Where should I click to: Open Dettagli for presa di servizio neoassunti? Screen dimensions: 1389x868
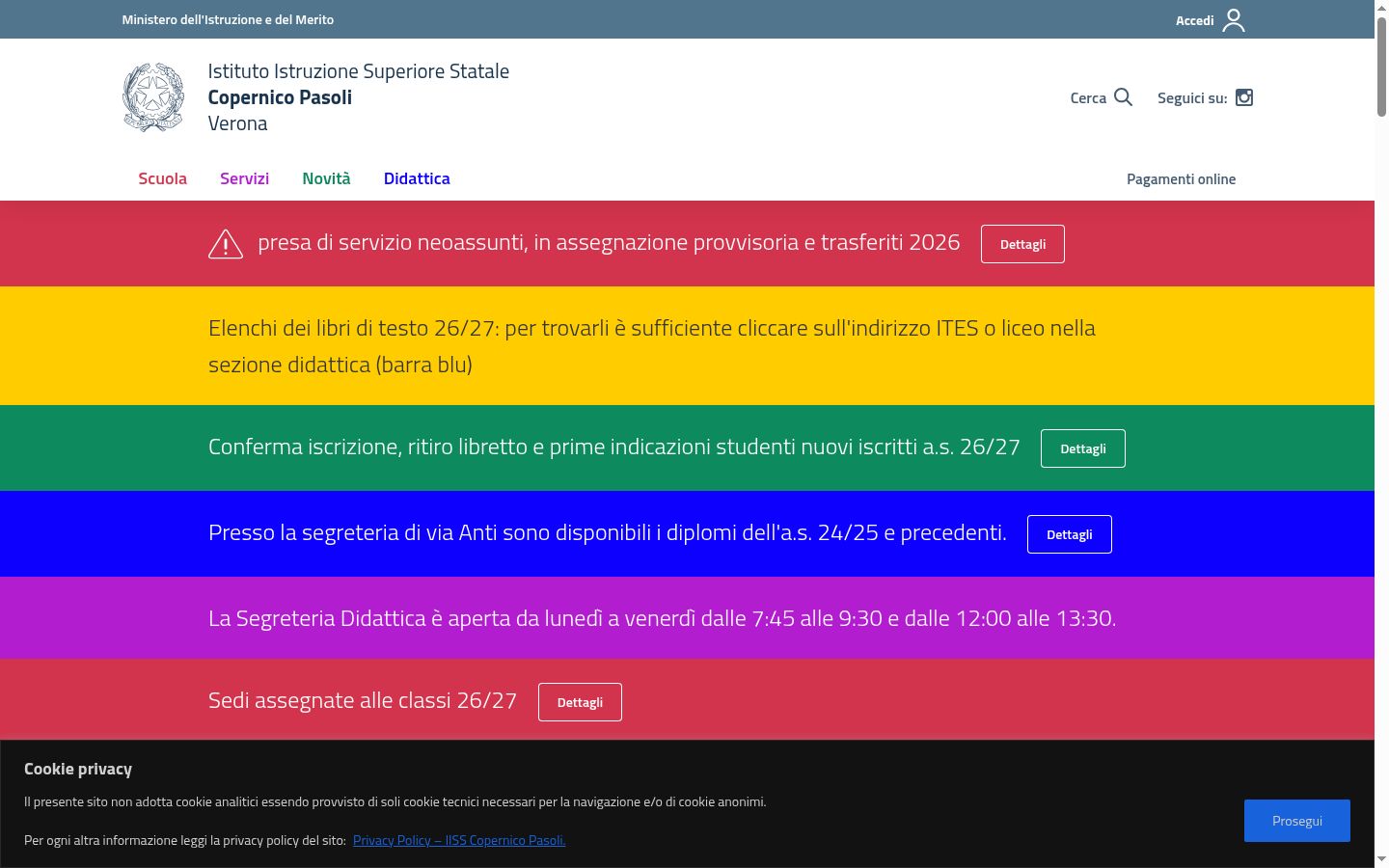click(1022, 244)
